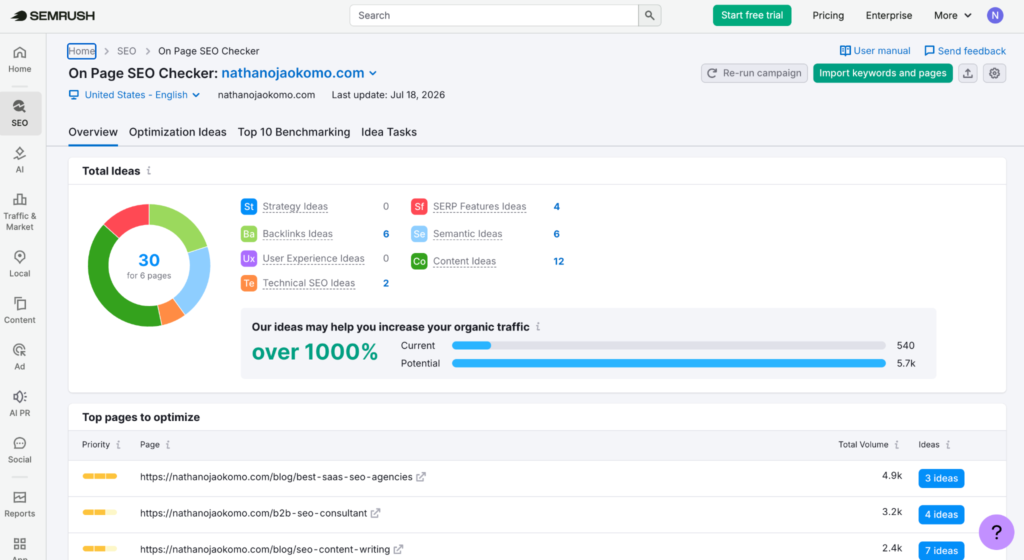
Task: Click the Ideas column info icon
Action: click(x=948, y=444)
